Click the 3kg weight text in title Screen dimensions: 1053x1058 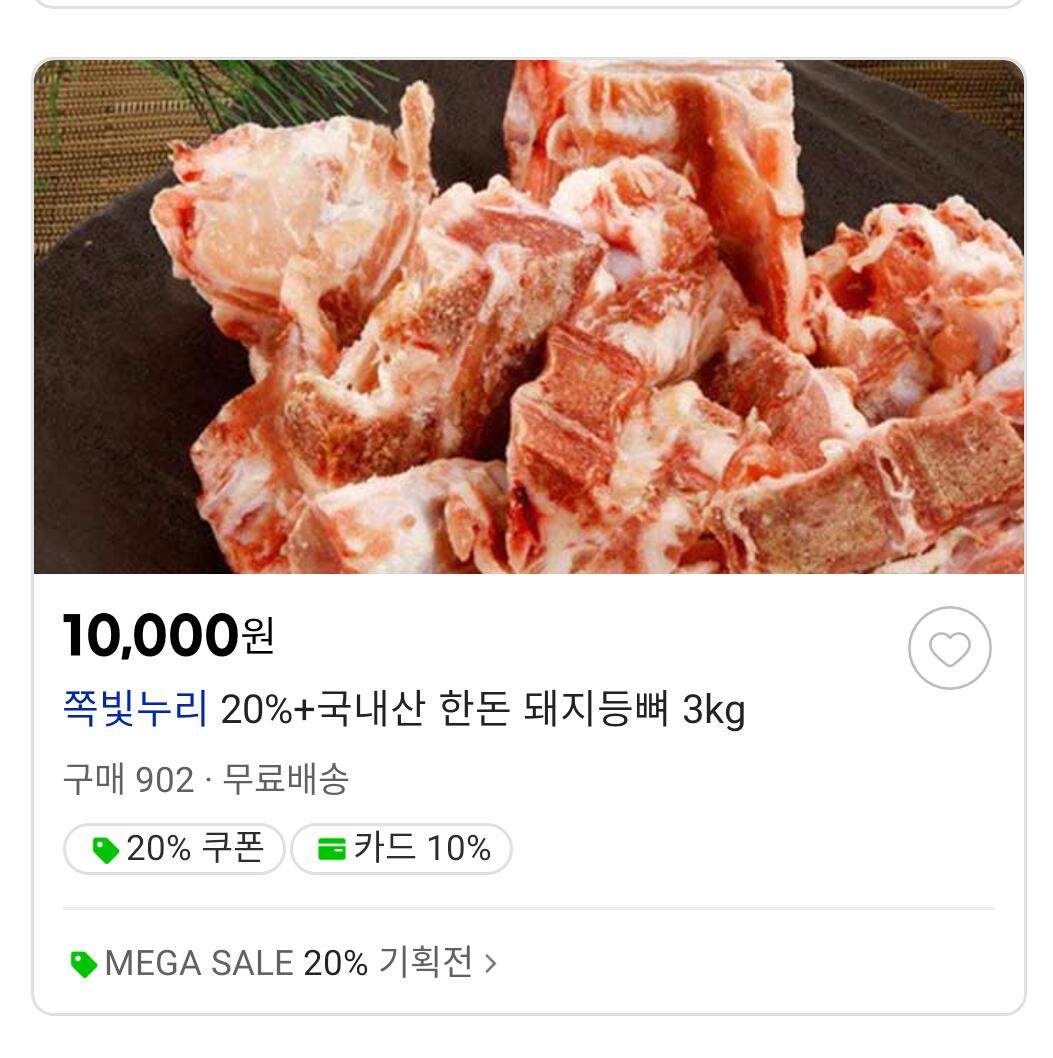click(x=714, y=710)
